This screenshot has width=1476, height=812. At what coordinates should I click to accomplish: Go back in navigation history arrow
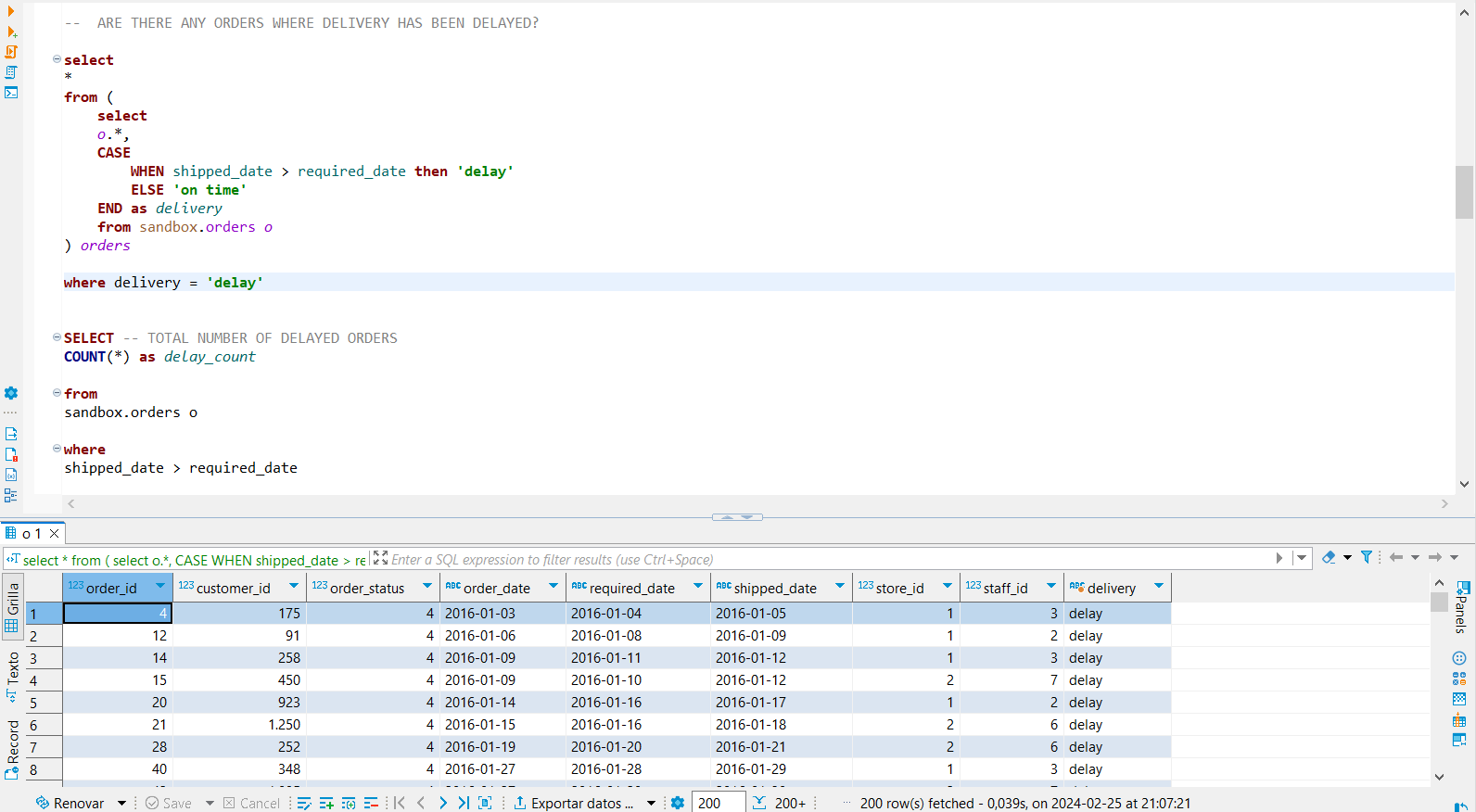point(1396,557)
